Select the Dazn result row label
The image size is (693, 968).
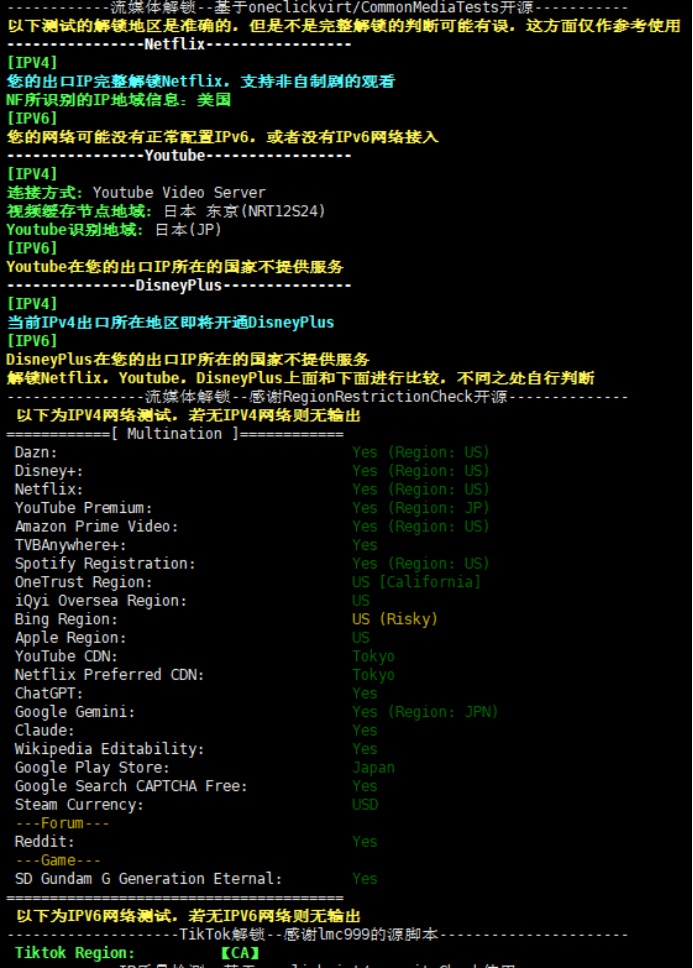[36, 453]
